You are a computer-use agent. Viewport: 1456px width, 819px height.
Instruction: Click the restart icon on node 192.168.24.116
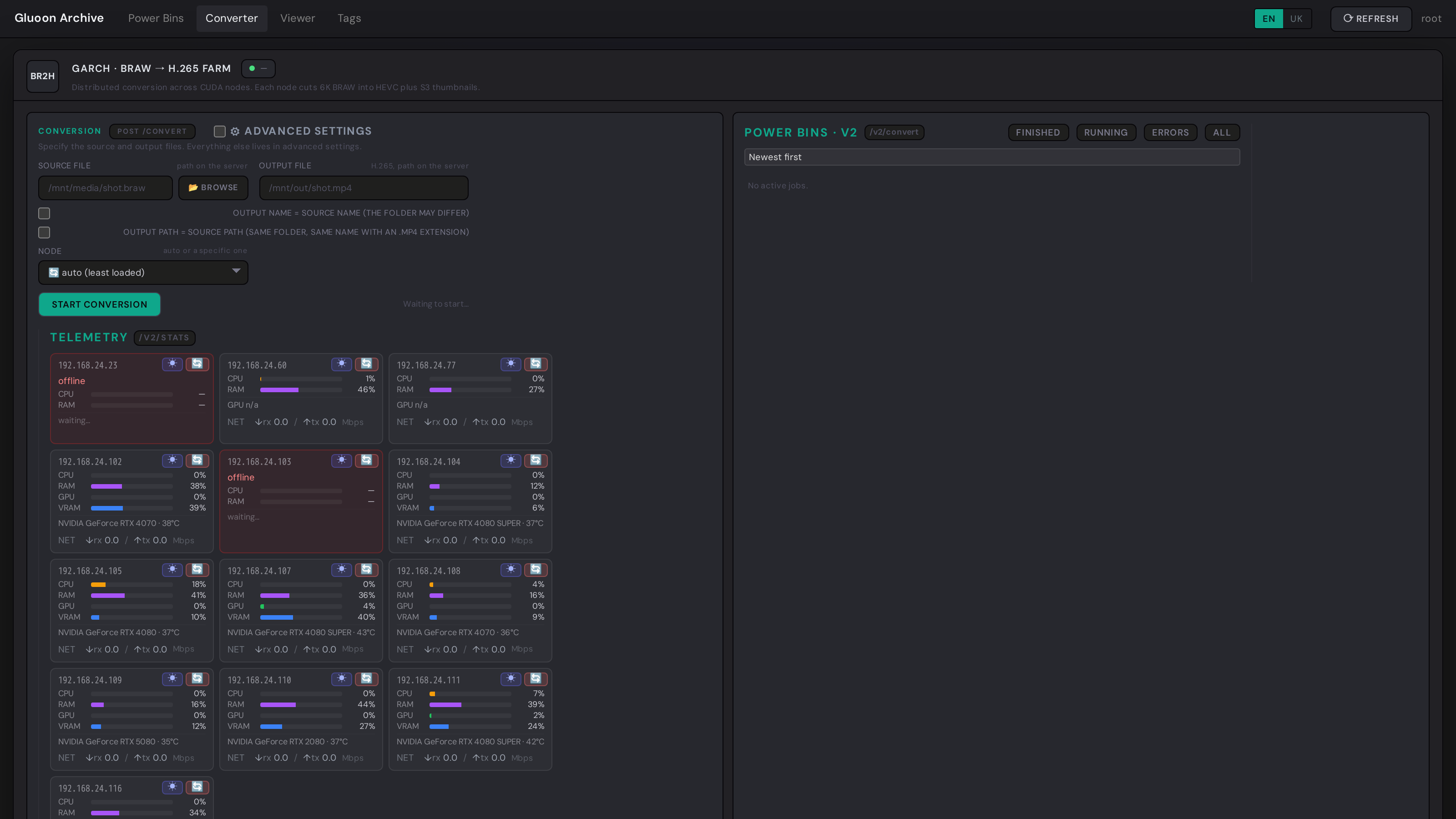point(197,787)
